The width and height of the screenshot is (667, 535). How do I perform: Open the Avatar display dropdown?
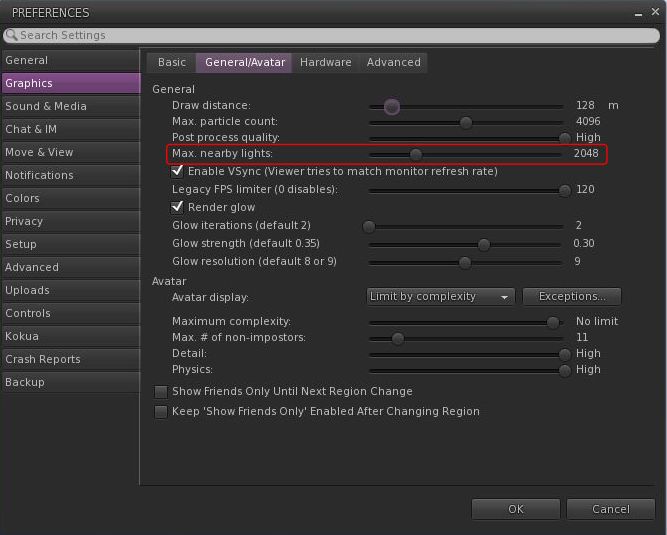(x=440, y=297)
